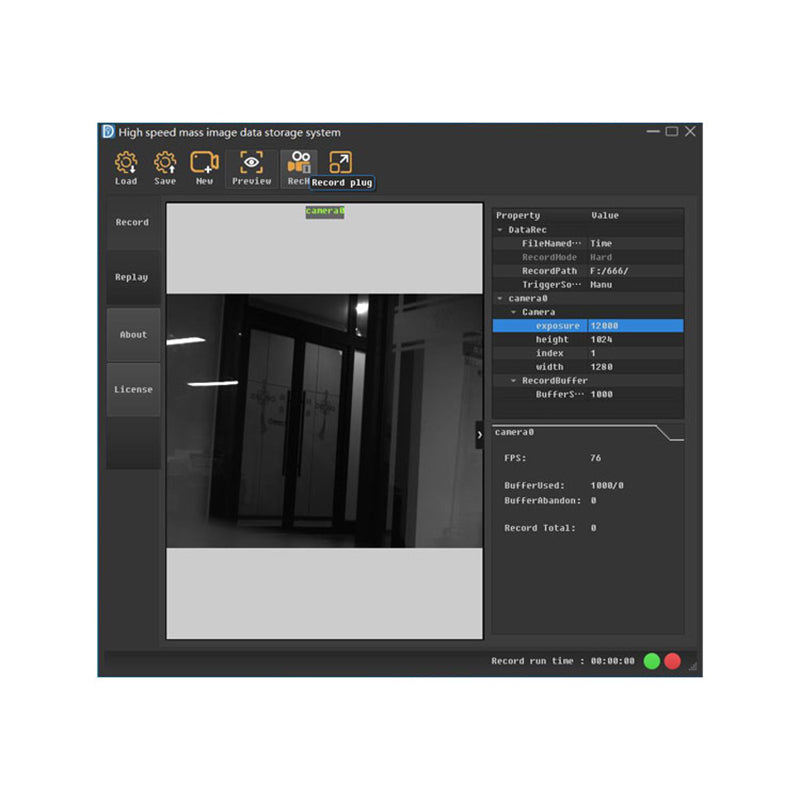Image resolution: width=800 pixels, height=800 pixels.
Task: Open the About tab
Action: 133,334
